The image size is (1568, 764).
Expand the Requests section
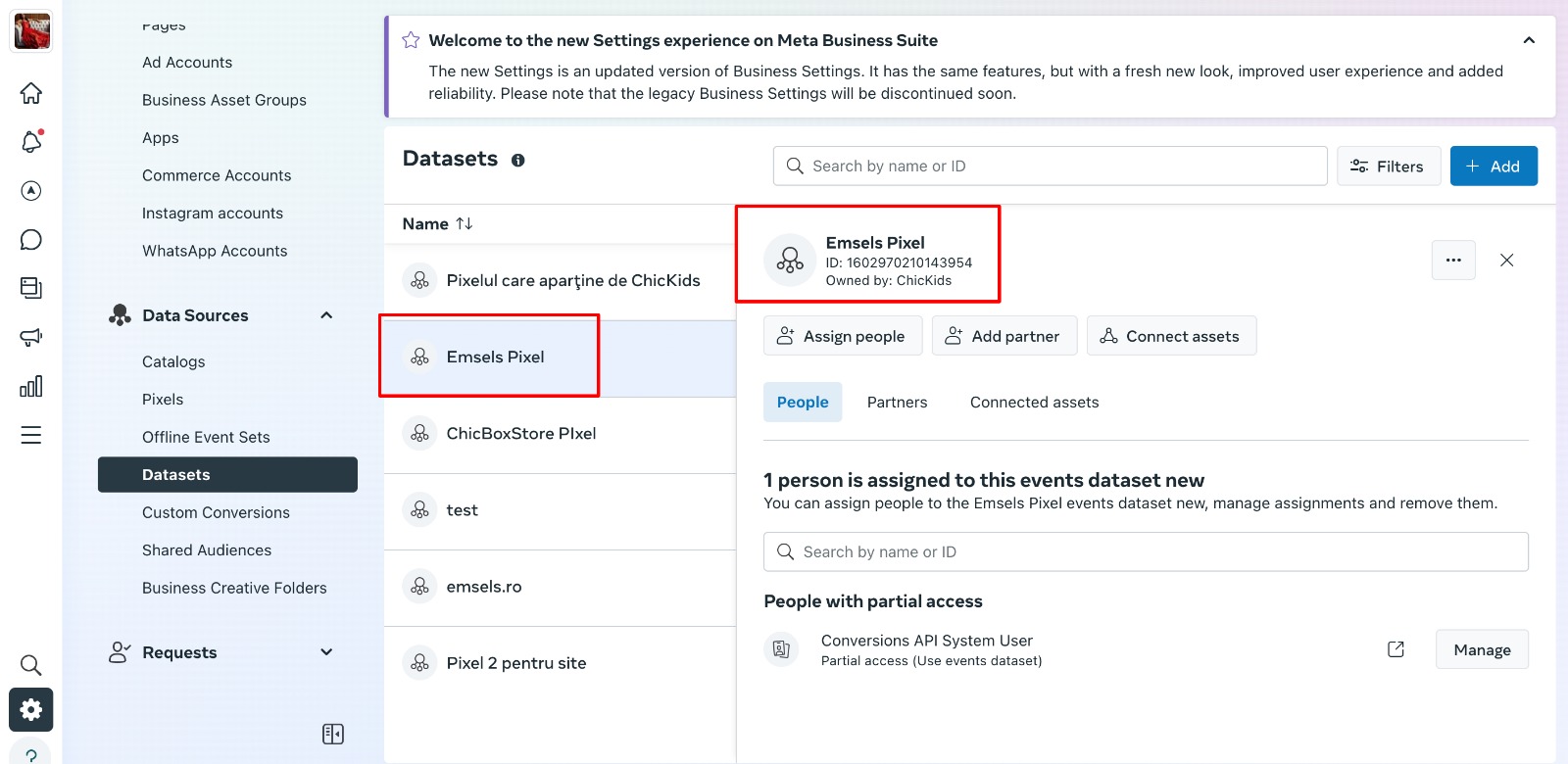click(x=326, y=652)
